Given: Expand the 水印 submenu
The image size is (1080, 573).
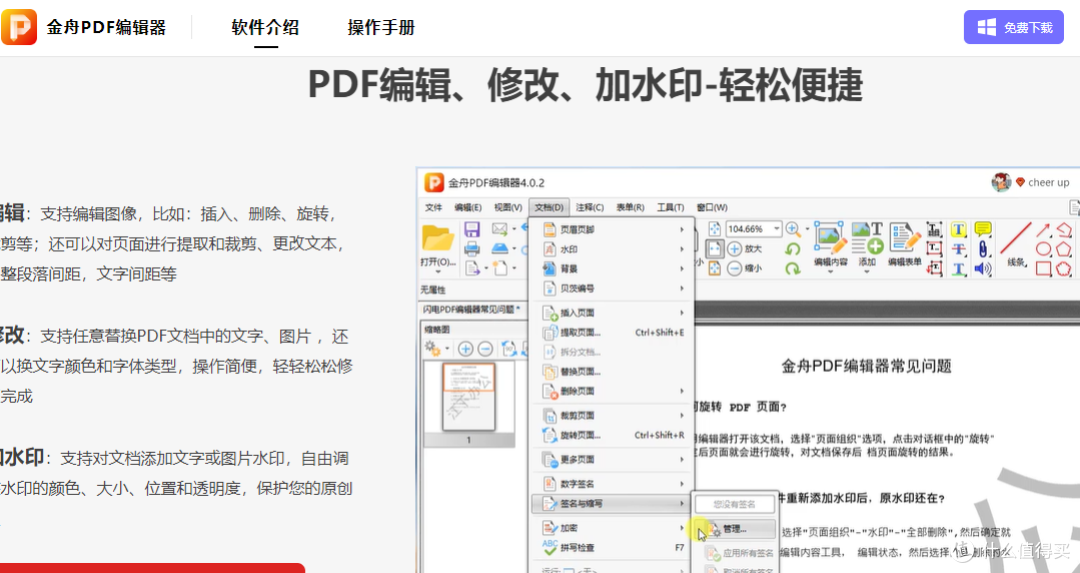Looking at the screenshot, I should pos(612,249).
